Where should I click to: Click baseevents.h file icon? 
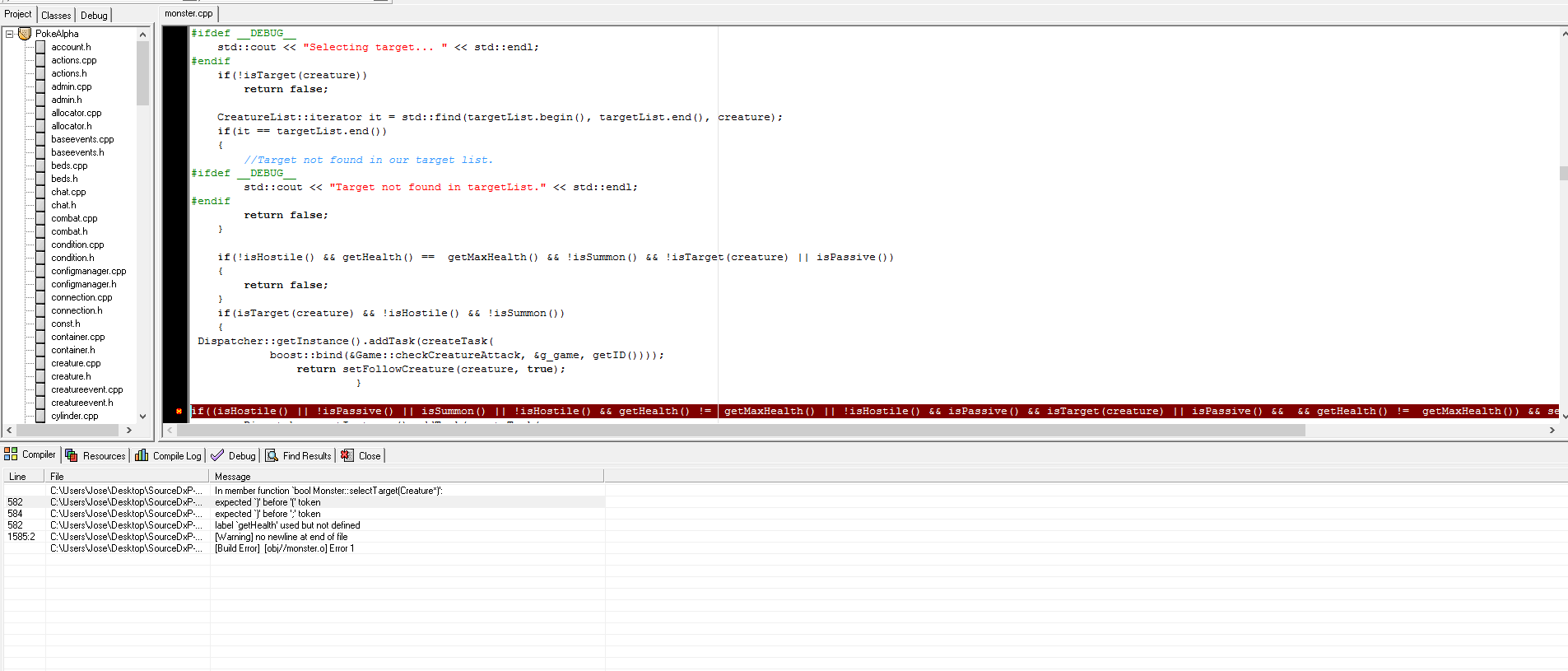click(40, 152)
